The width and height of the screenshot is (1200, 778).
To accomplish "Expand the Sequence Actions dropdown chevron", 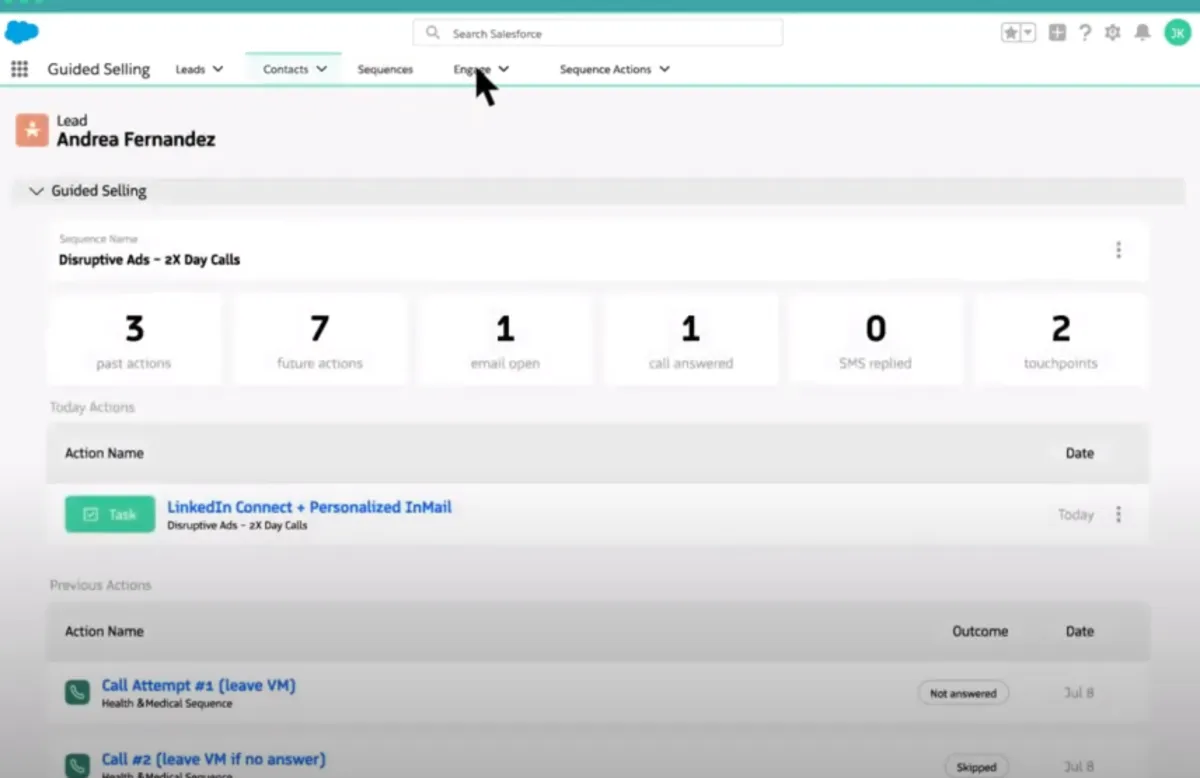I will click(x=664, y=69).
